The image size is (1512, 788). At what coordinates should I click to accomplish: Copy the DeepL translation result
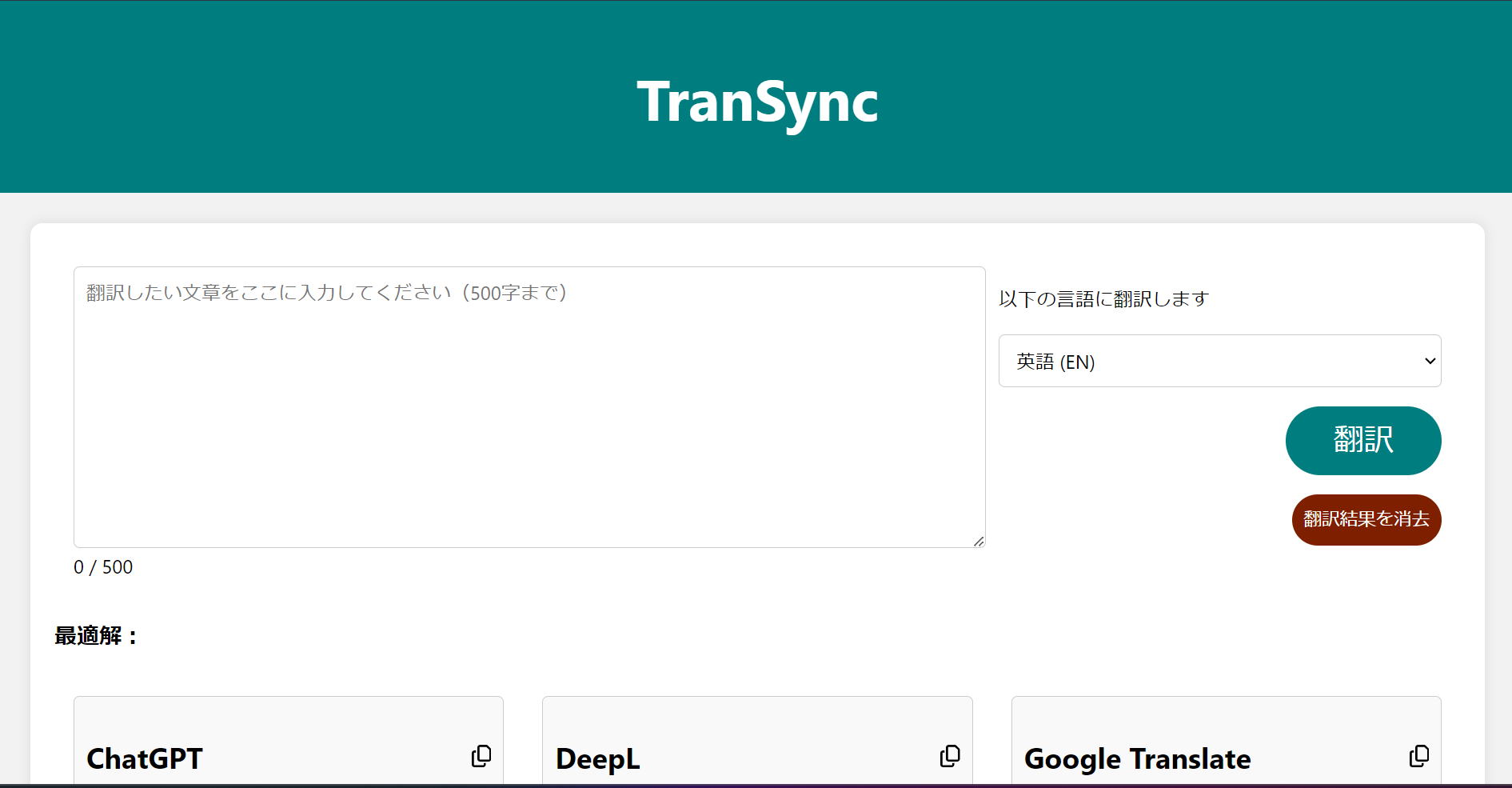950,756
